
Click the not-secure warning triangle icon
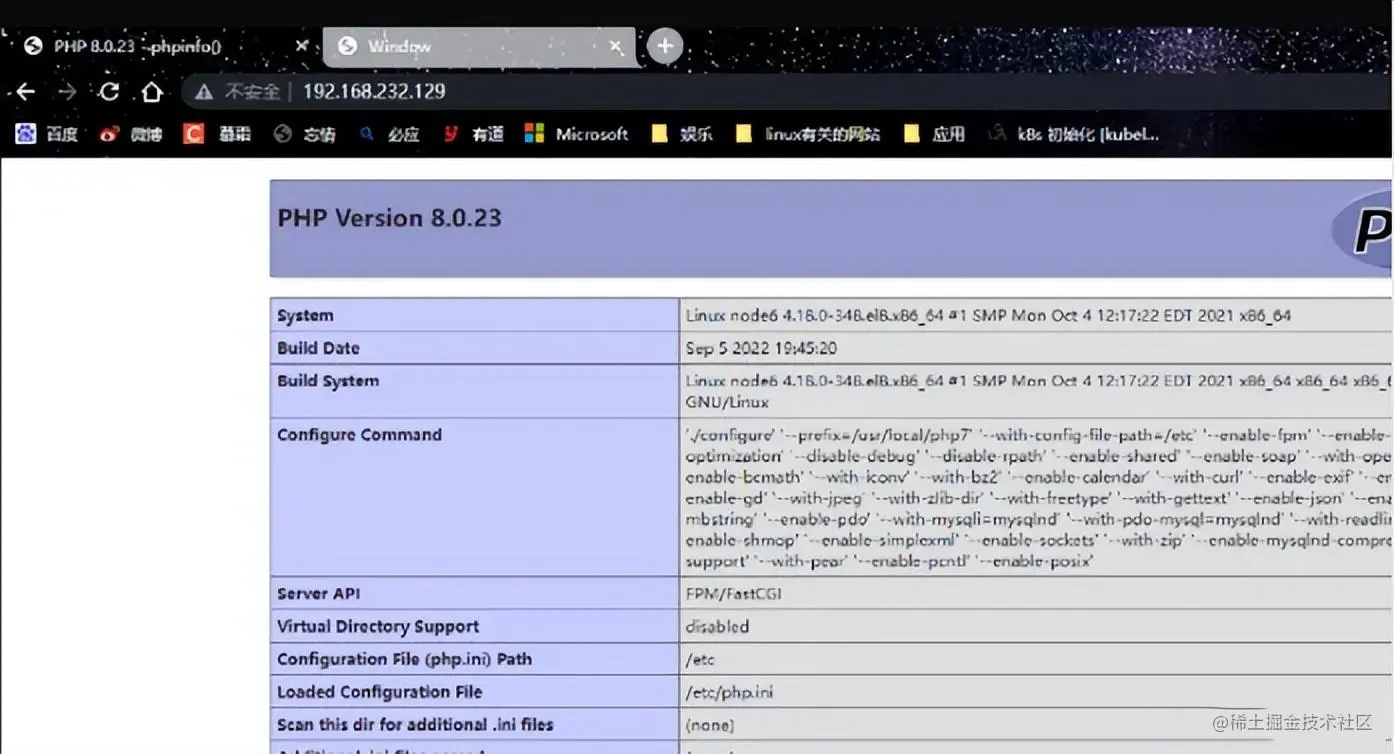coord(204,92)
